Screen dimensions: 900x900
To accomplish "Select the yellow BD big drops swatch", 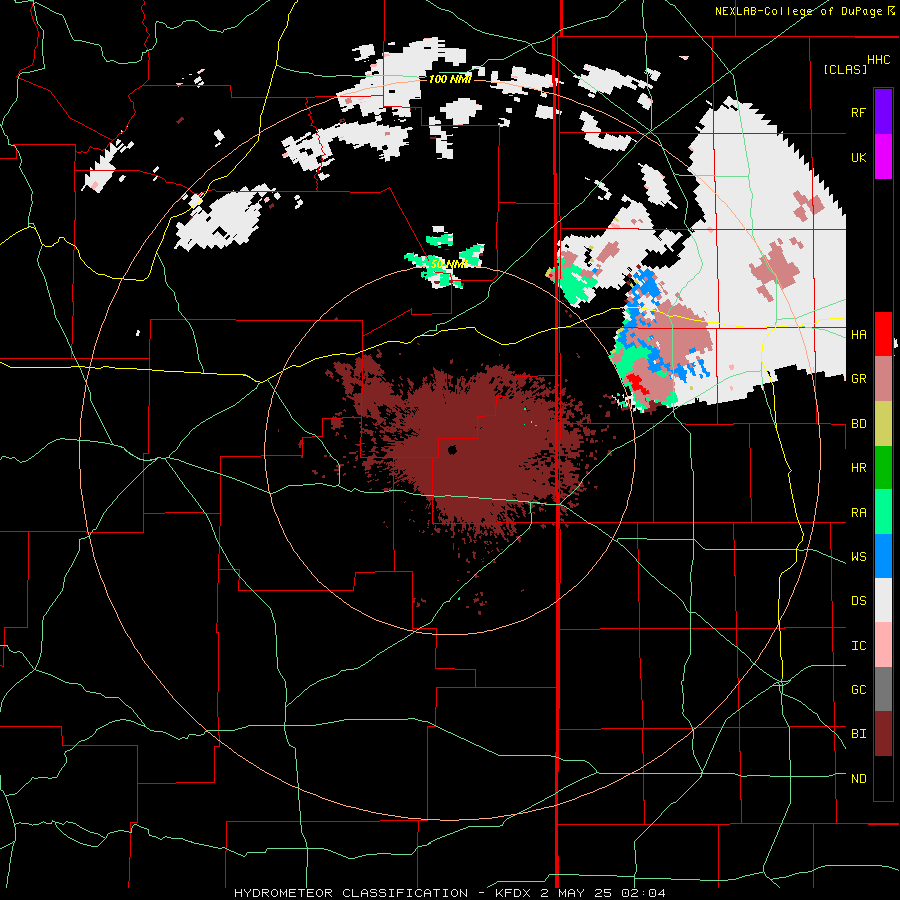I will tap(883, 423).
